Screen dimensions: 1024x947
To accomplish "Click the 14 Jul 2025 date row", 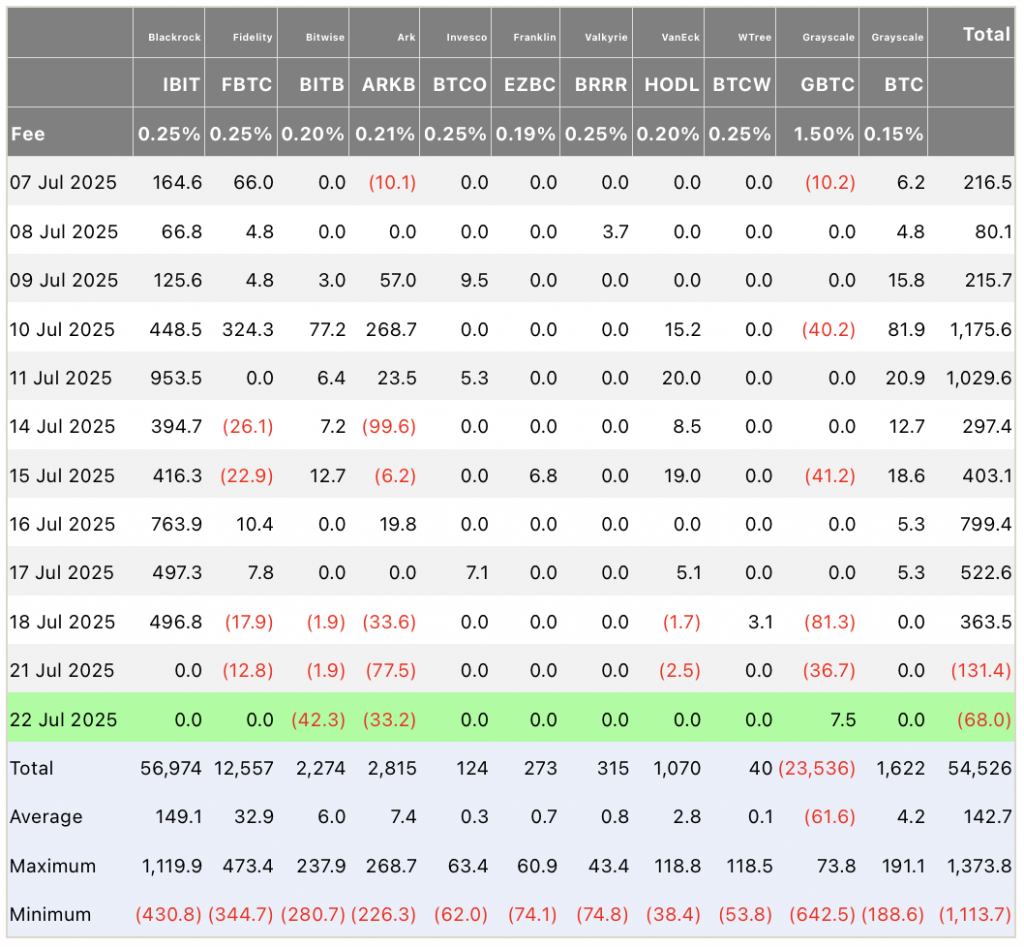I will click(x=62, y=426).
